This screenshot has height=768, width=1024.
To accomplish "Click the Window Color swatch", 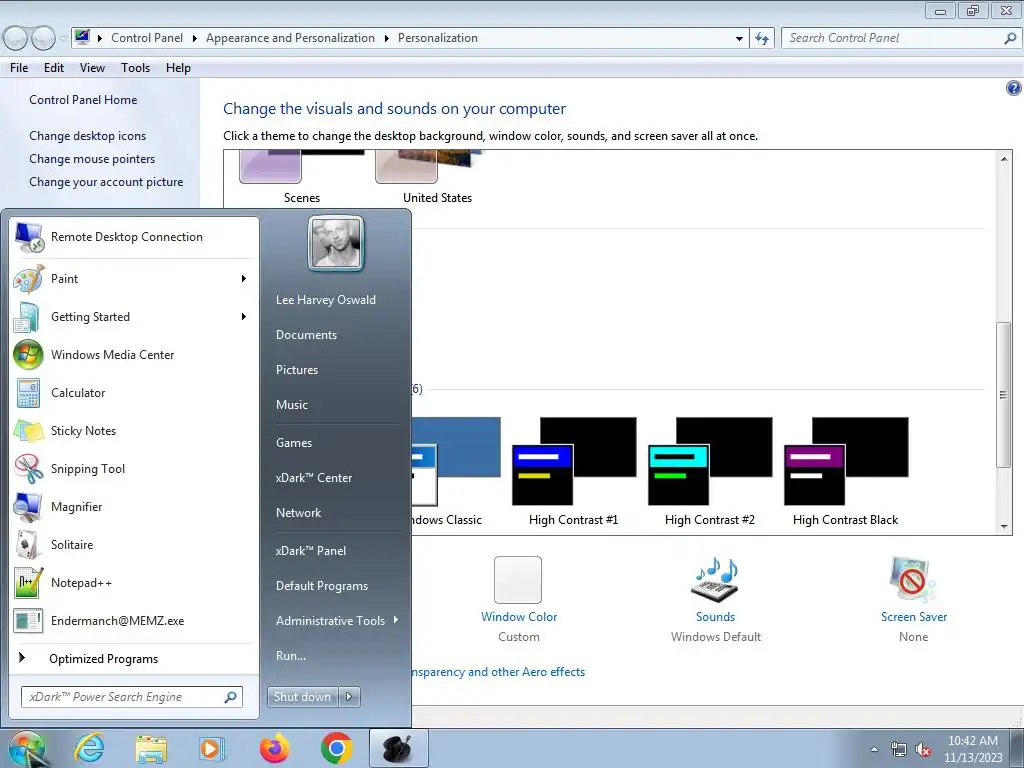I will point(518,580).
